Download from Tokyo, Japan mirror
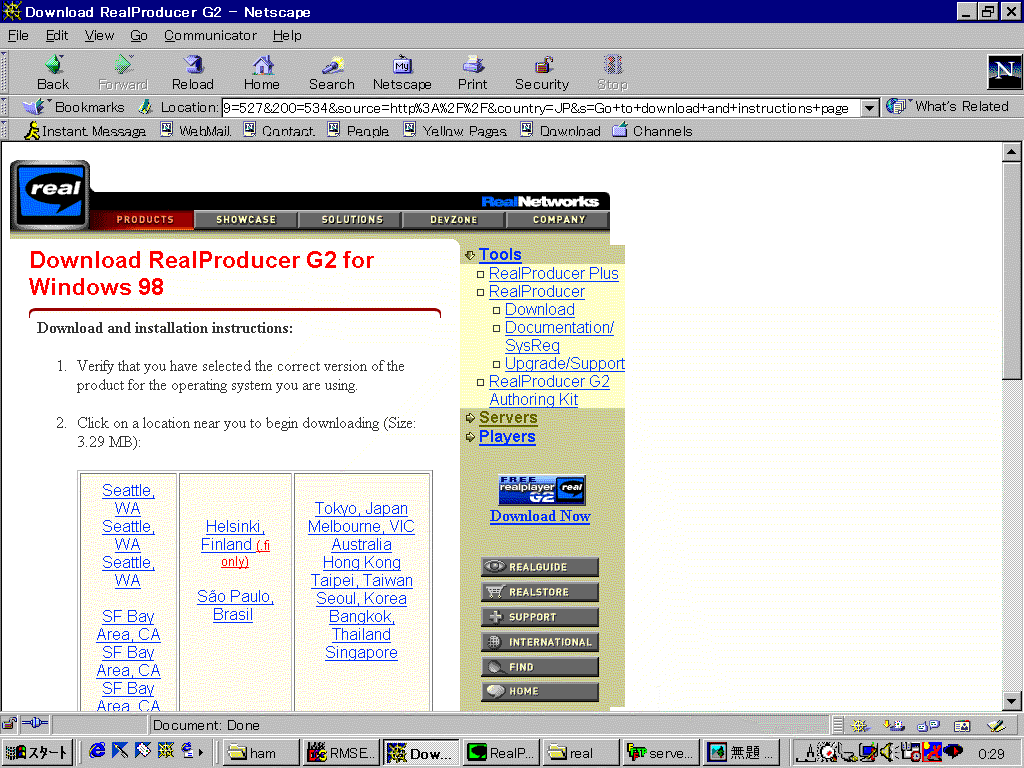The image size is (1024, 768). 361,509
